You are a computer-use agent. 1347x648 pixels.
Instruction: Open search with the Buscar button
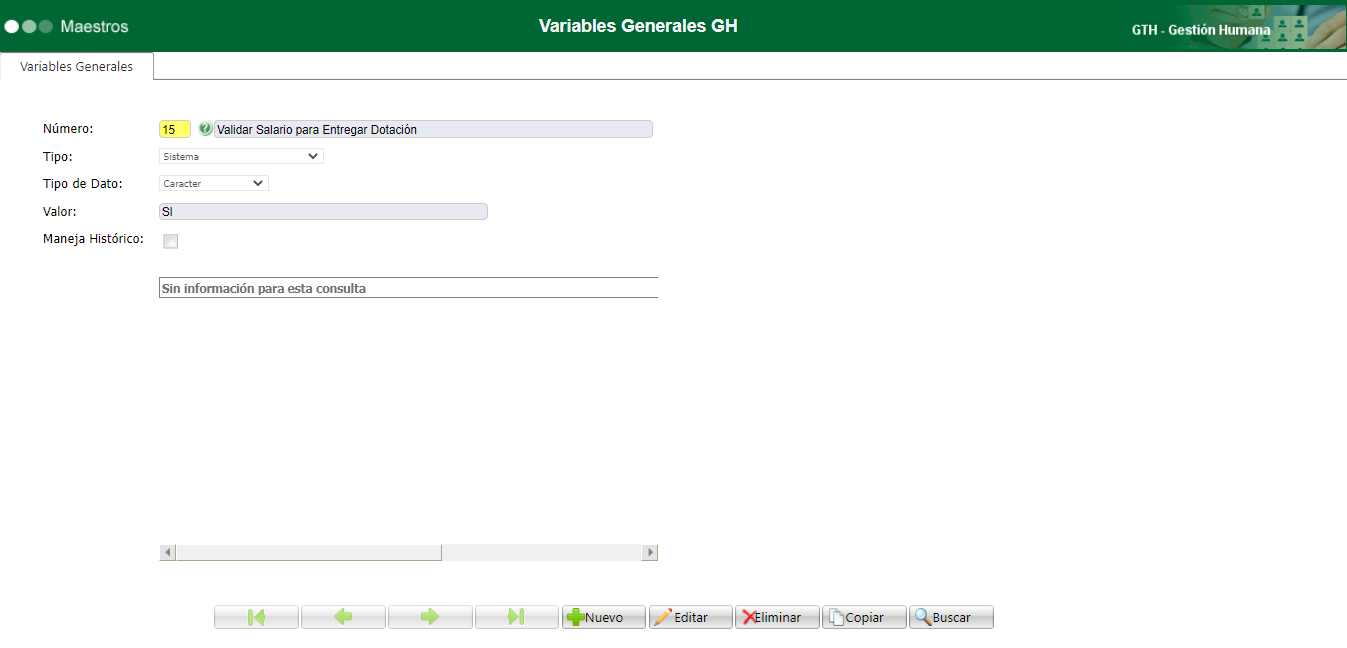(952, 617)
